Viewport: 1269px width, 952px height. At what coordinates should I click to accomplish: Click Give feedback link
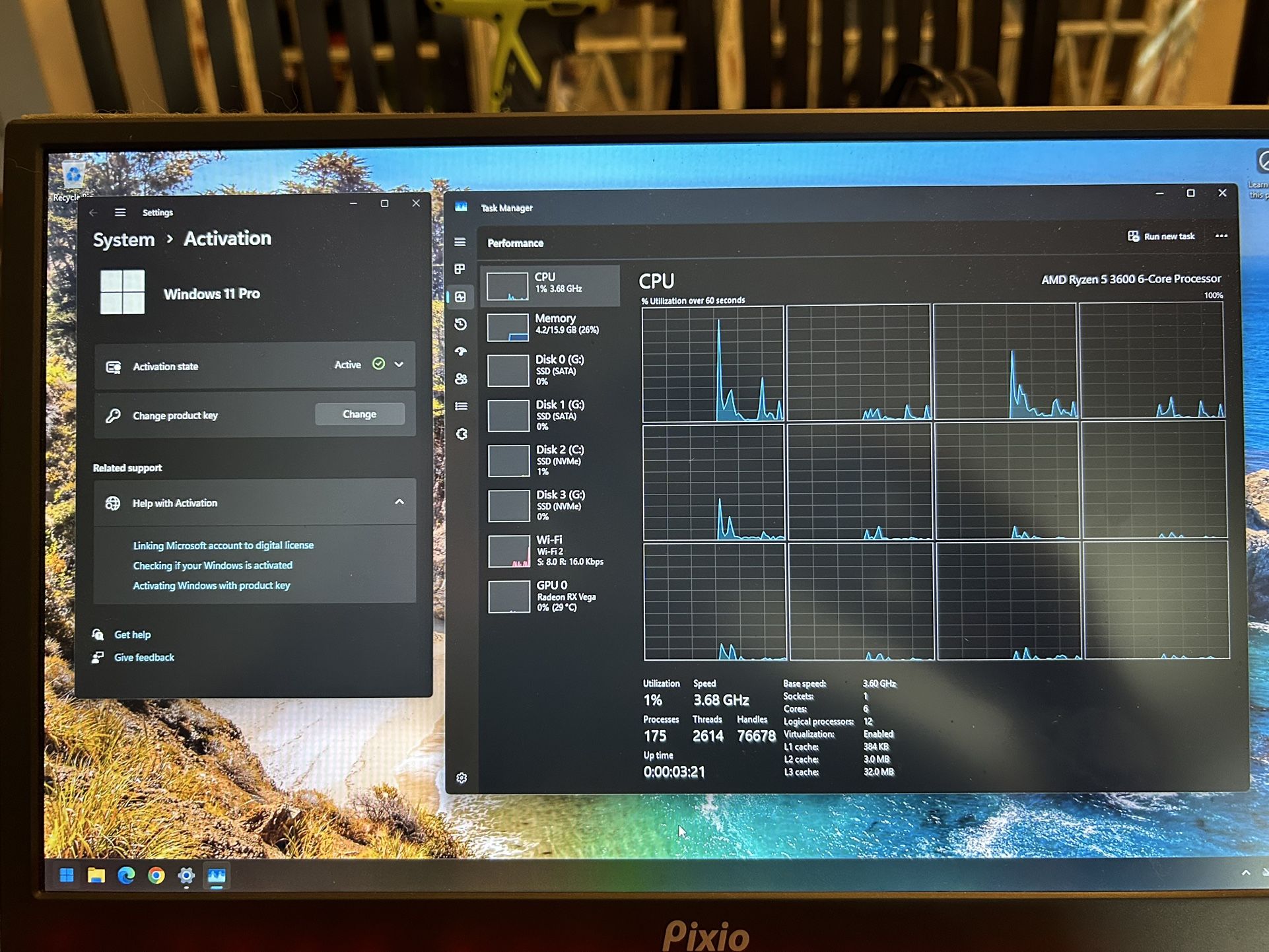click(x=144, y=658)
